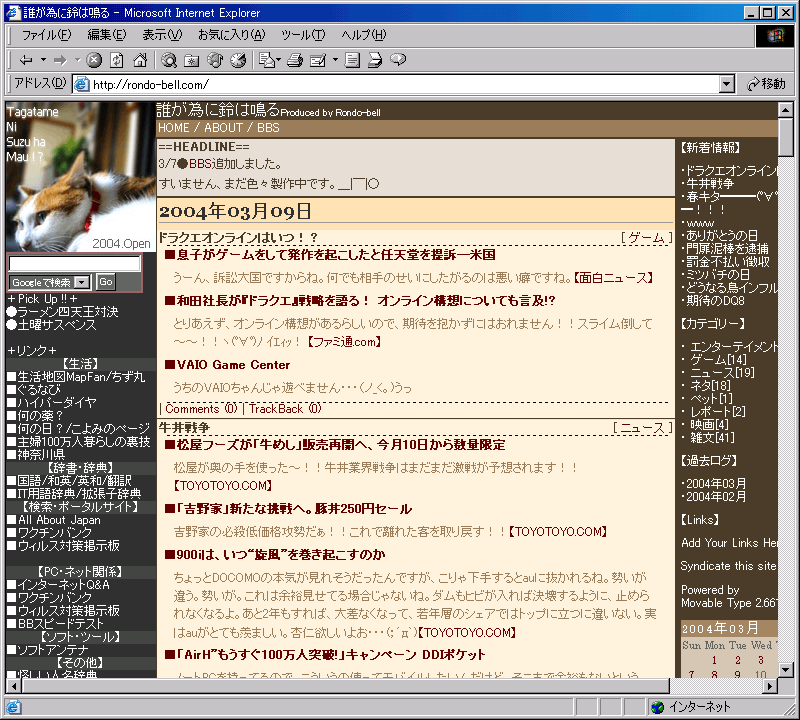Open the HOME link in site navigation
Screen dimensions: 800x720
pos(173,128)
